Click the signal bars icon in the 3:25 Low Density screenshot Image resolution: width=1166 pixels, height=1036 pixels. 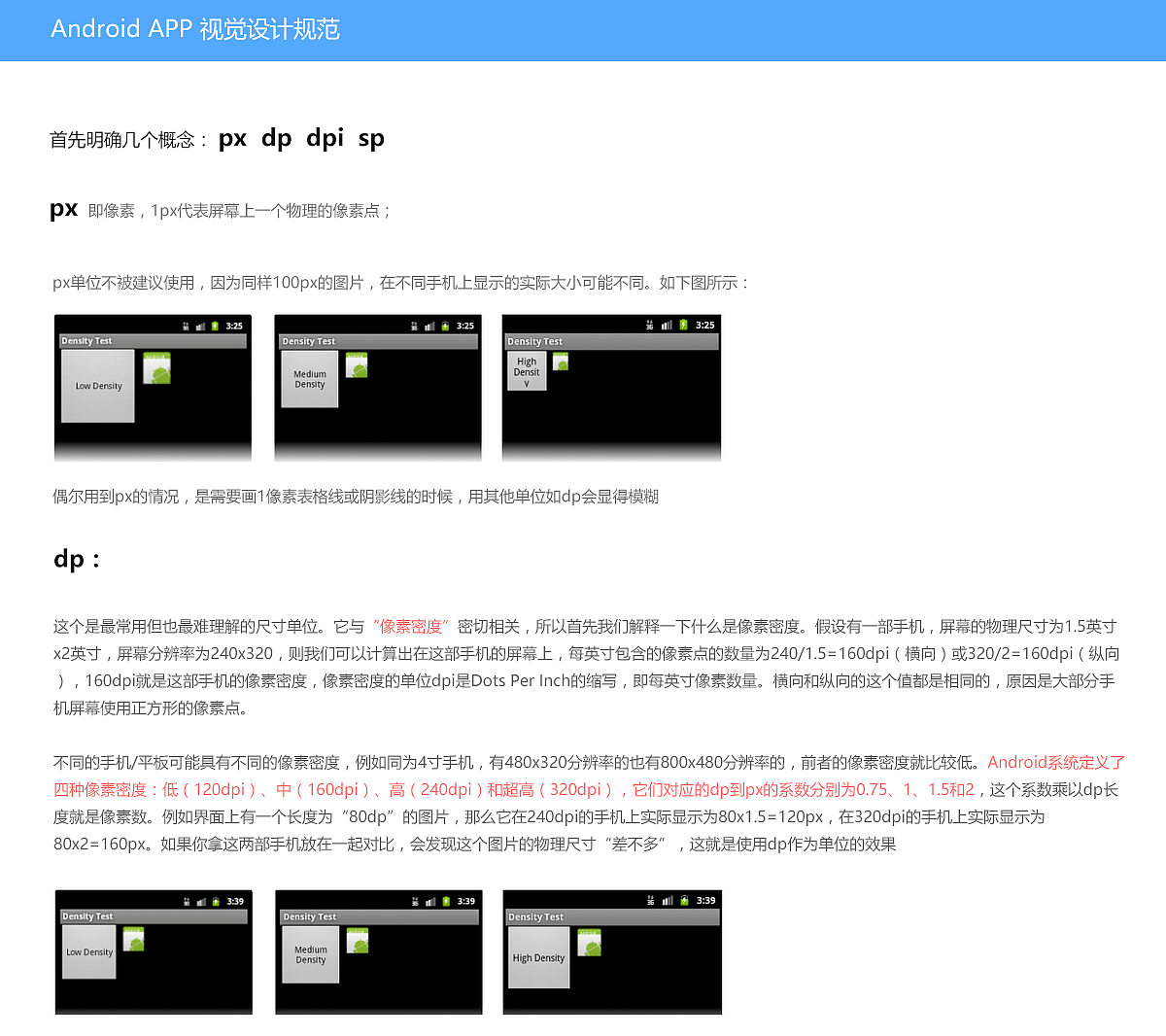click(200, 327)
